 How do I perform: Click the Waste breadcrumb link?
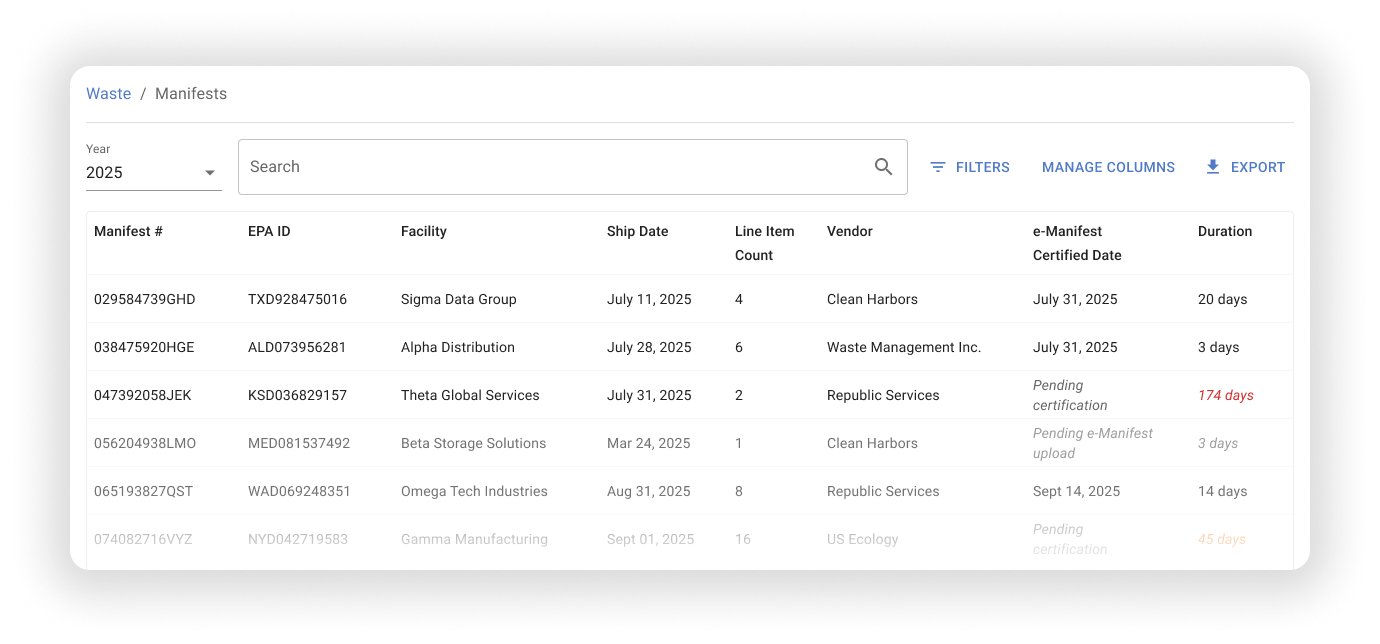click(x=108, y=94)
